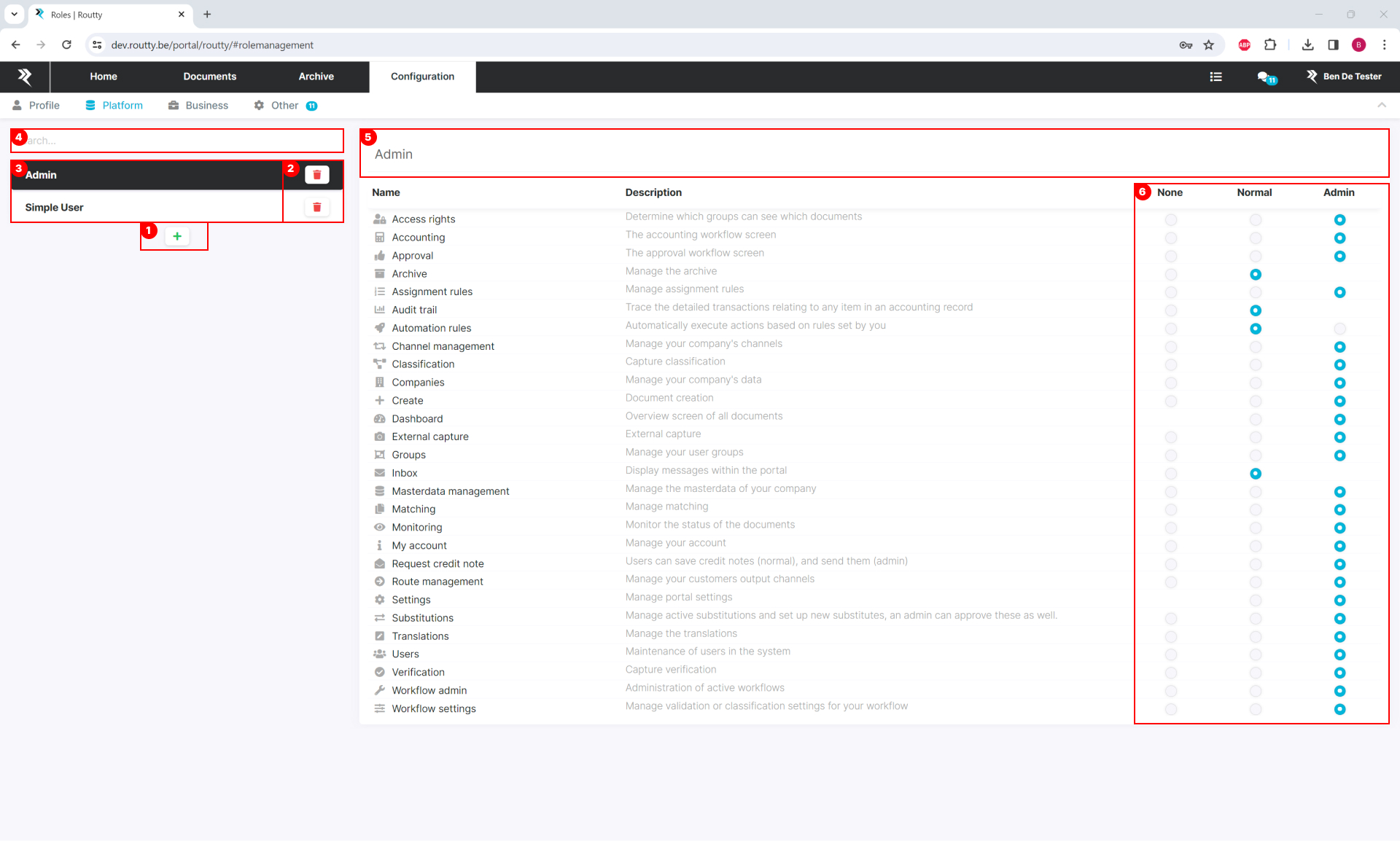This screenshot has width=1400, height=841.
Task: Bookmark this page with star icon
Action: pyautogui.click(x=1209, y=45)
